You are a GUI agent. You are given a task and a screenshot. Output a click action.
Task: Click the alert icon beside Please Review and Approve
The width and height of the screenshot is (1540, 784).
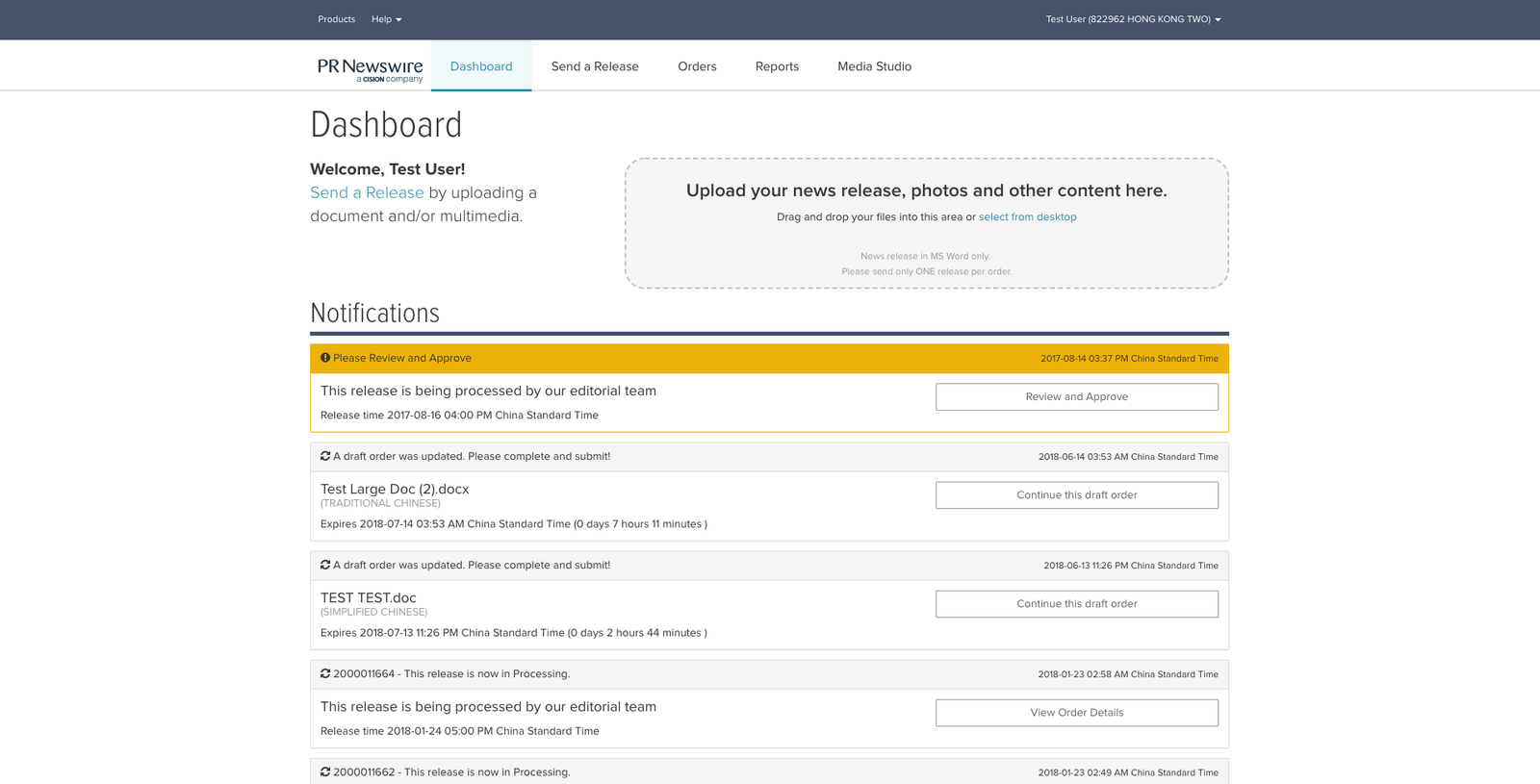point(325,358)
